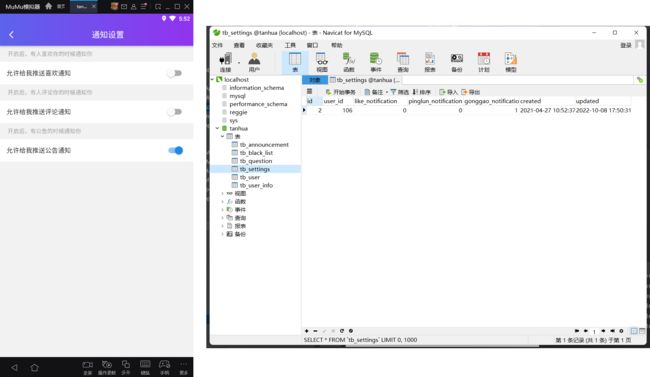Expand the 报表 node in the tree
This screenshot has height=377, width=650.
pyautogui.click(x=223, y=226)
